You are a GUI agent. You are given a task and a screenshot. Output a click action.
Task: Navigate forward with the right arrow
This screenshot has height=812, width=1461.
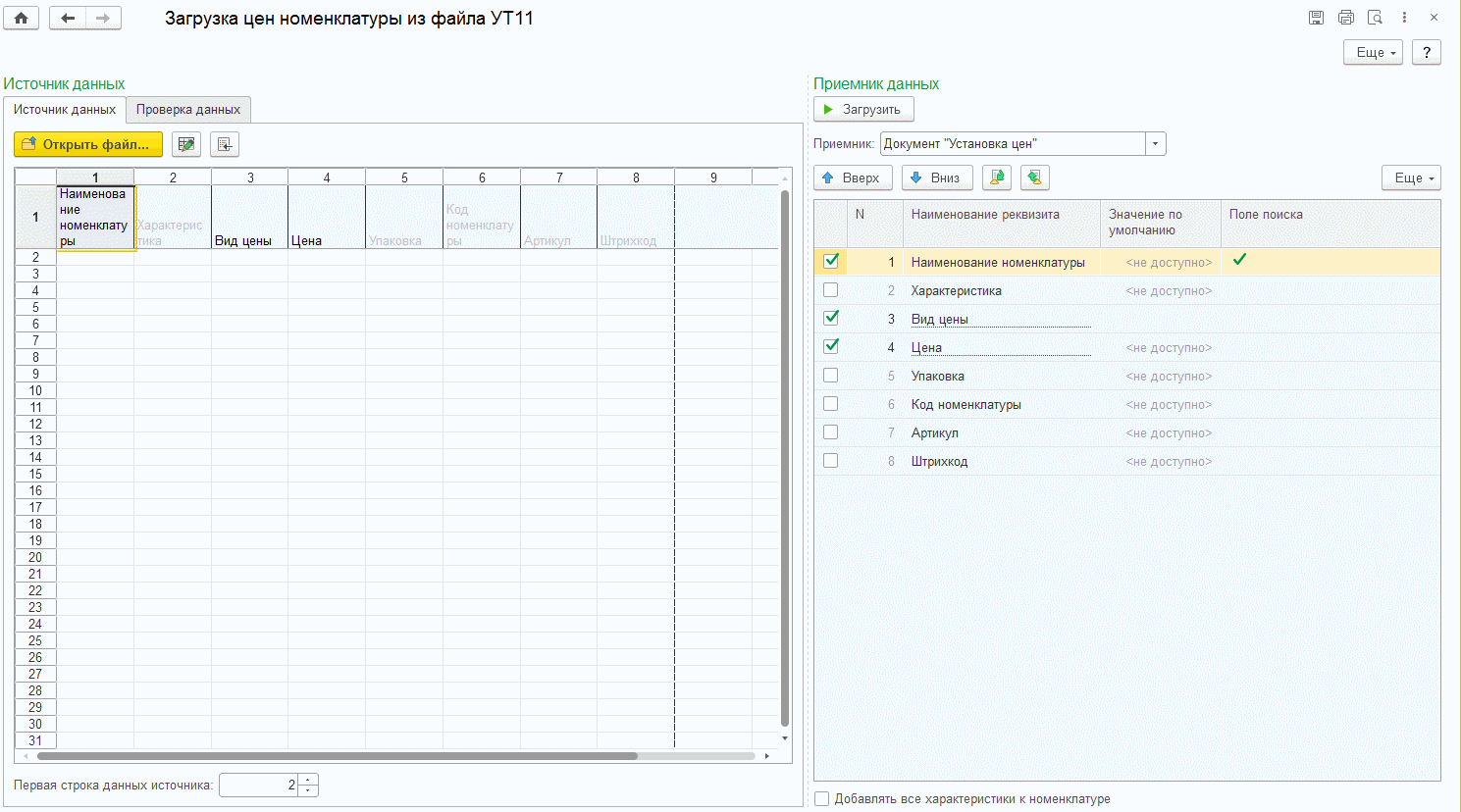pyautogui.click(x=104, y=18)
